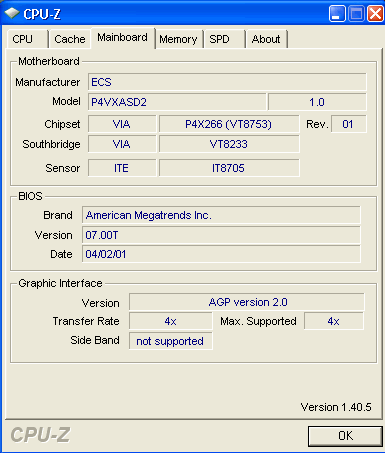Close the CPU-Z window
Screen dimensions: 385x453
[376, 14]
